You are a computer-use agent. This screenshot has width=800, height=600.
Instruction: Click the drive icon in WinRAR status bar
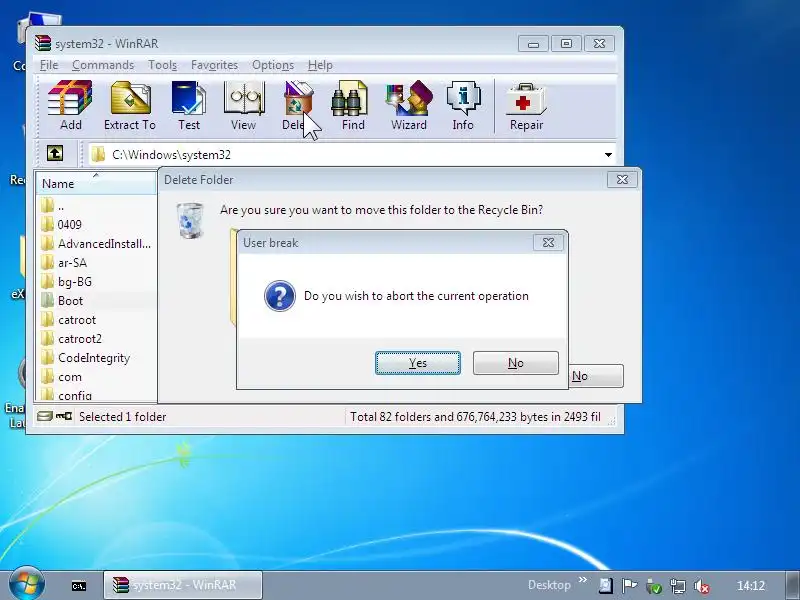pyautogui.click(x=44, y=416)
